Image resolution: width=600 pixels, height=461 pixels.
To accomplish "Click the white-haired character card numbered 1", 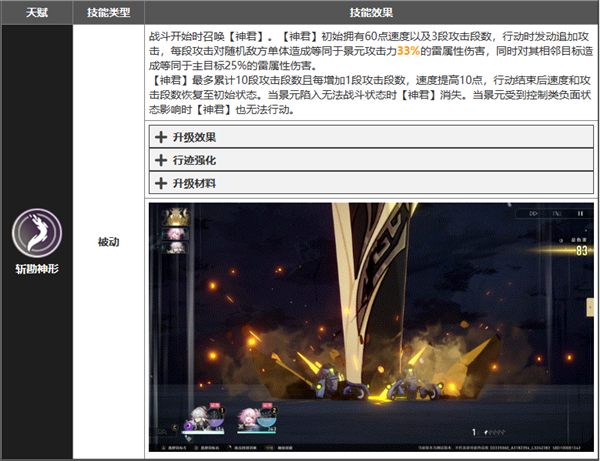I will (204, 419).
